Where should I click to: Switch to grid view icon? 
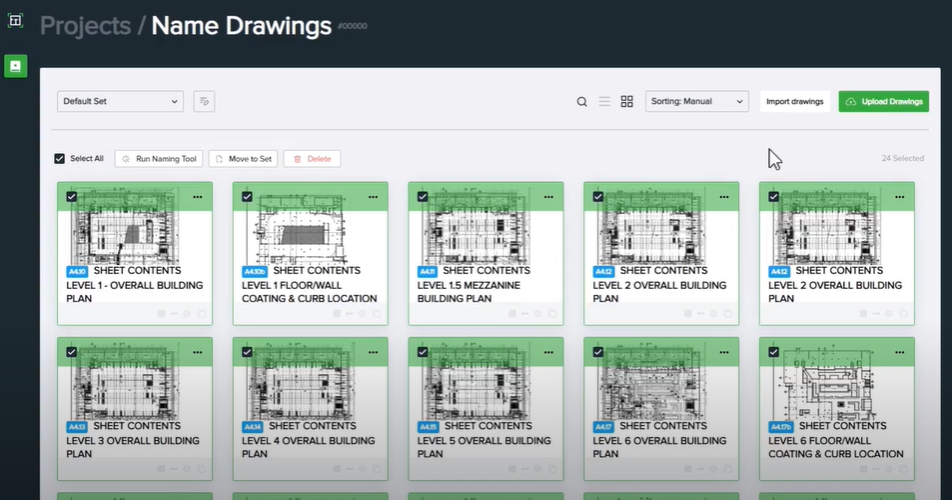click(627, 101)
